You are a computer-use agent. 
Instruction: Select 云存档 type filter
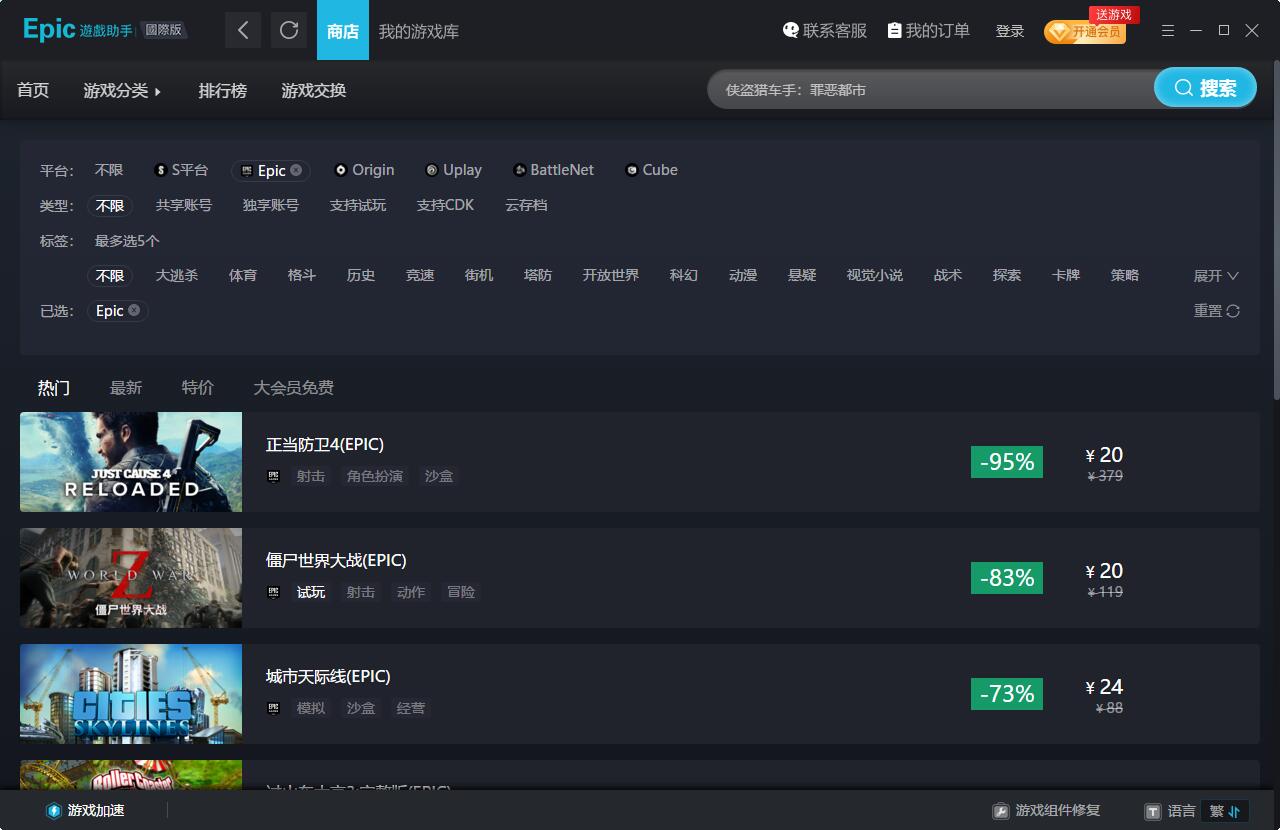coord(526,205)
